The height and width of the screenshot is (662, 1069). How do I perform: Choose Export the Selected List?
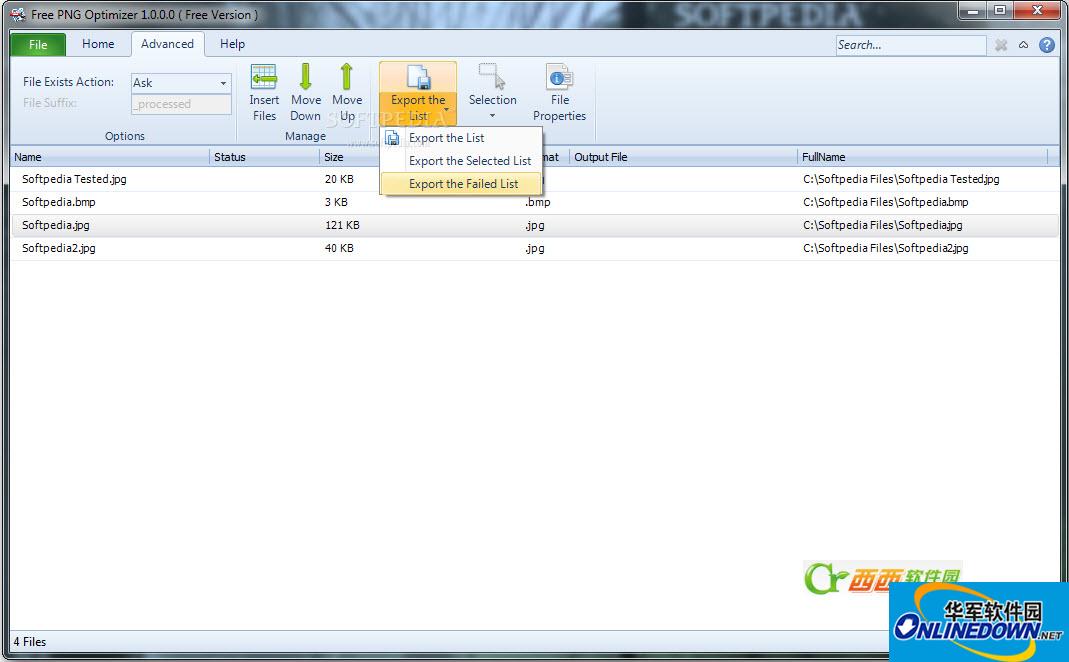pyautogui.click(x=461, y=161)
